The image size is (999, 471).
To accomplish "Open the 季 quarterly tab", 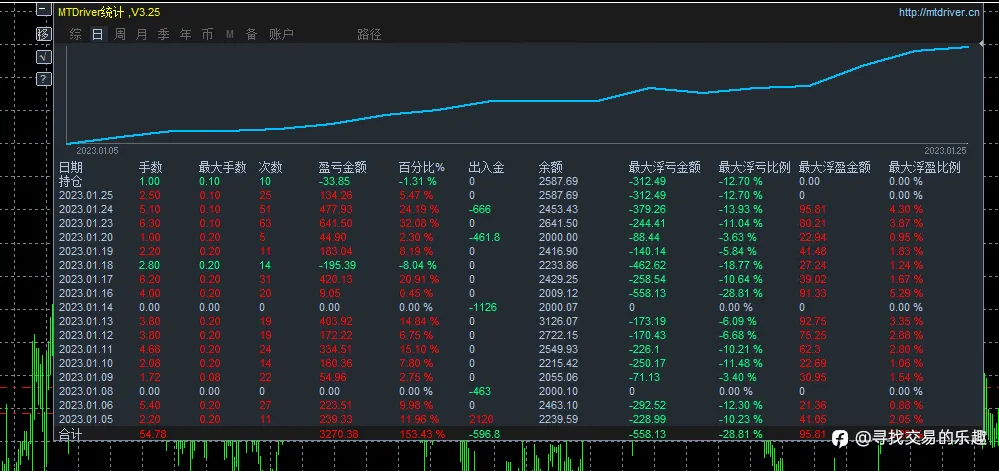I will coord(164,34).
